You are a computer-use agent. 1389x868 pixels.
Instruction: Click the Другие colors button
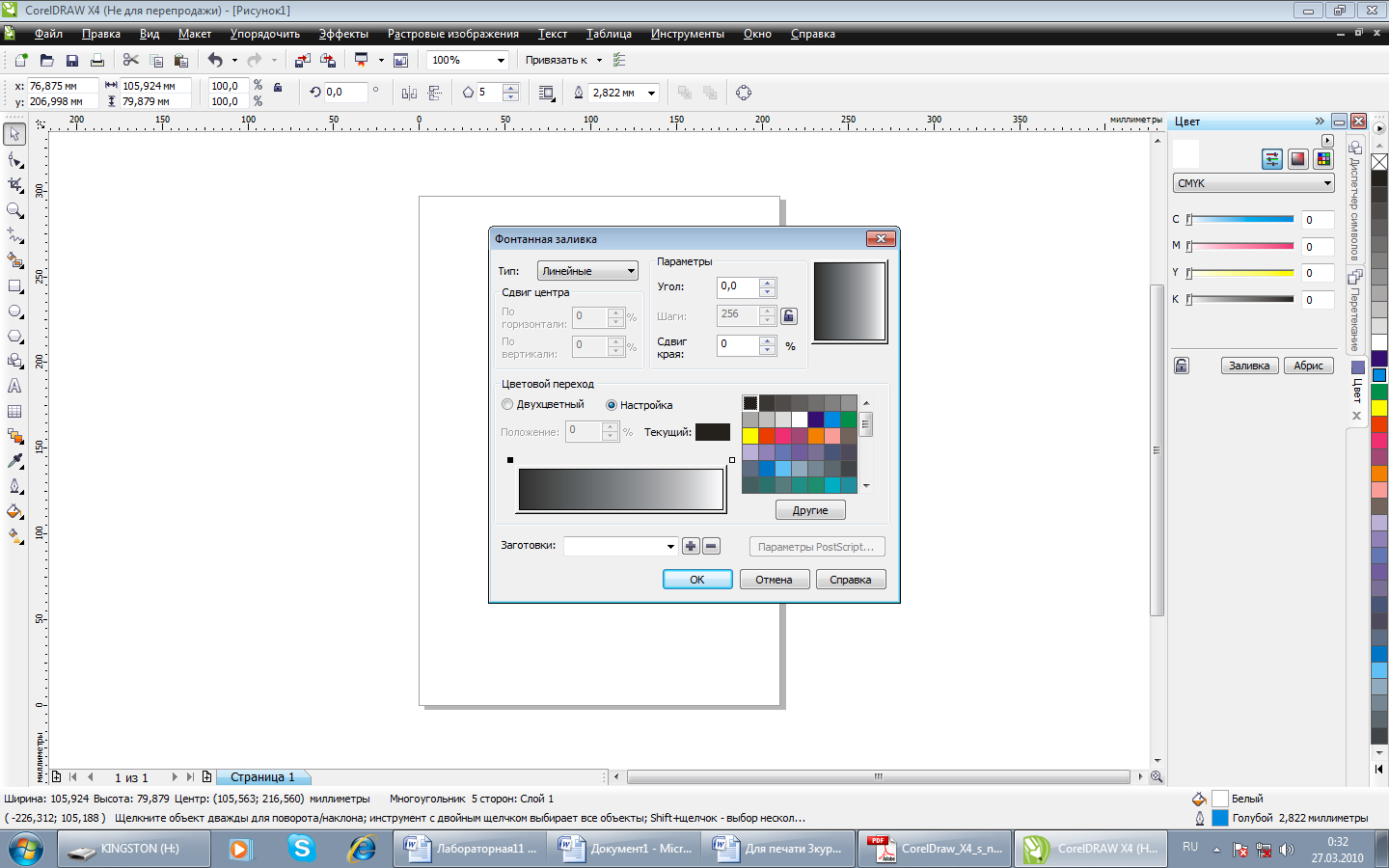point(810,510)
